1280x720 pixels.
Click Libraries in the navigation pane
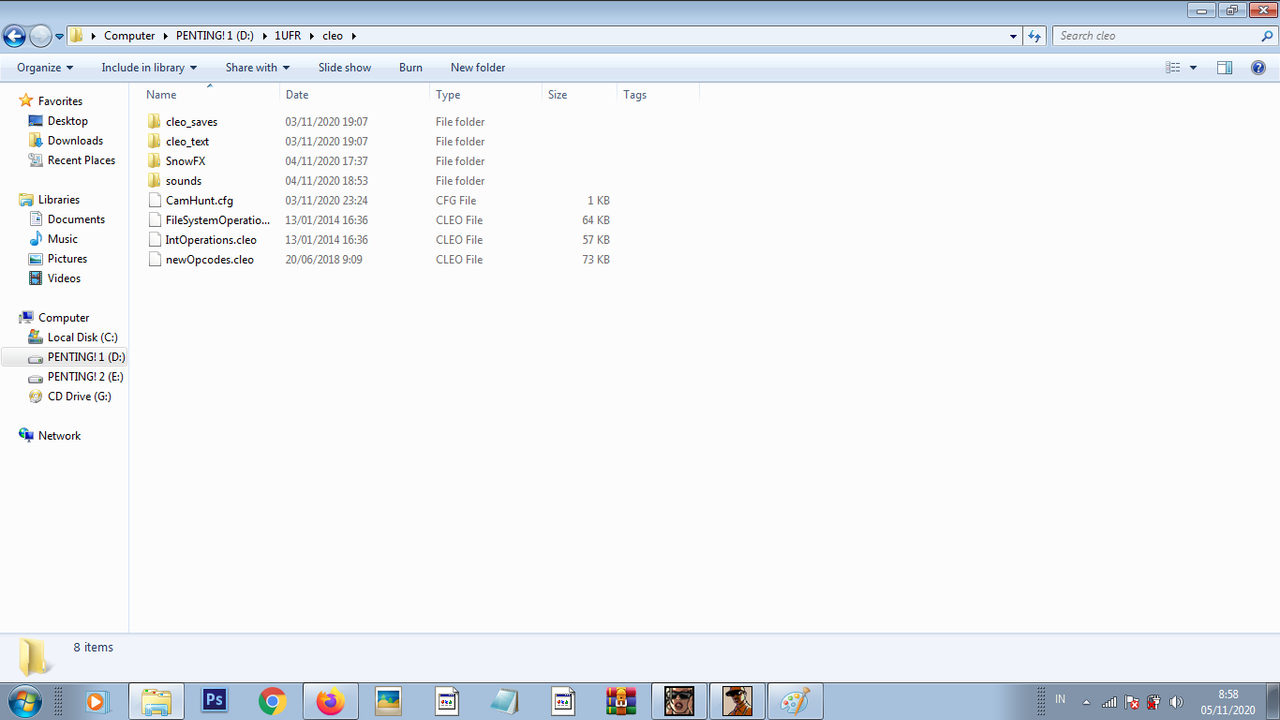coord(58,200)
